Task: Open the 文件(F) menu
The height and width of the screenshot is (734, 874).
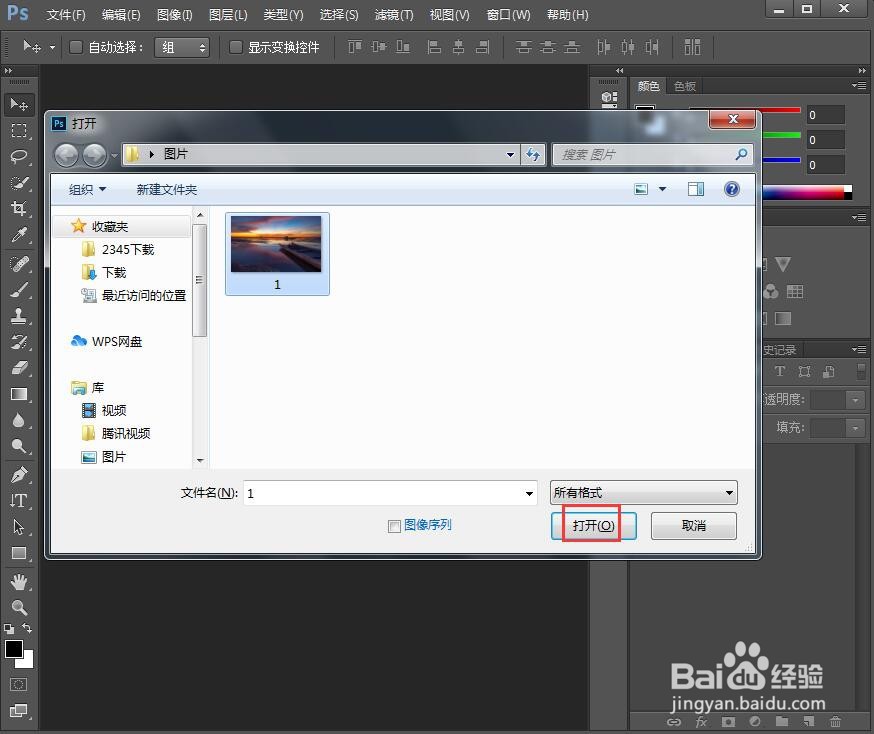Action: point(66,15)
